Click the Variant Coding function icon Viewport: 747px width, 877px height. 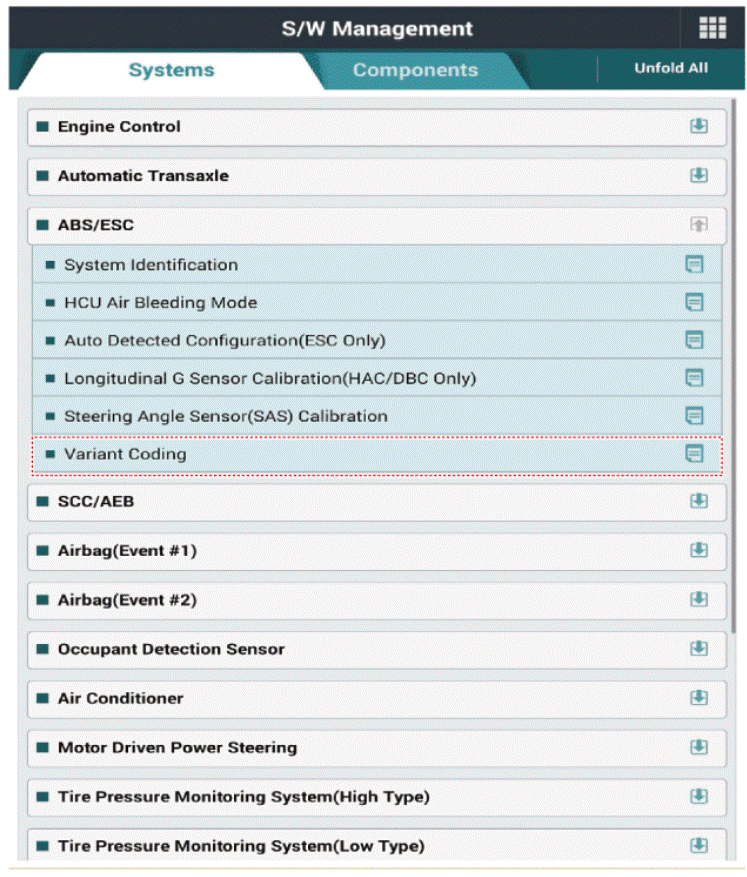click(694, 454)
